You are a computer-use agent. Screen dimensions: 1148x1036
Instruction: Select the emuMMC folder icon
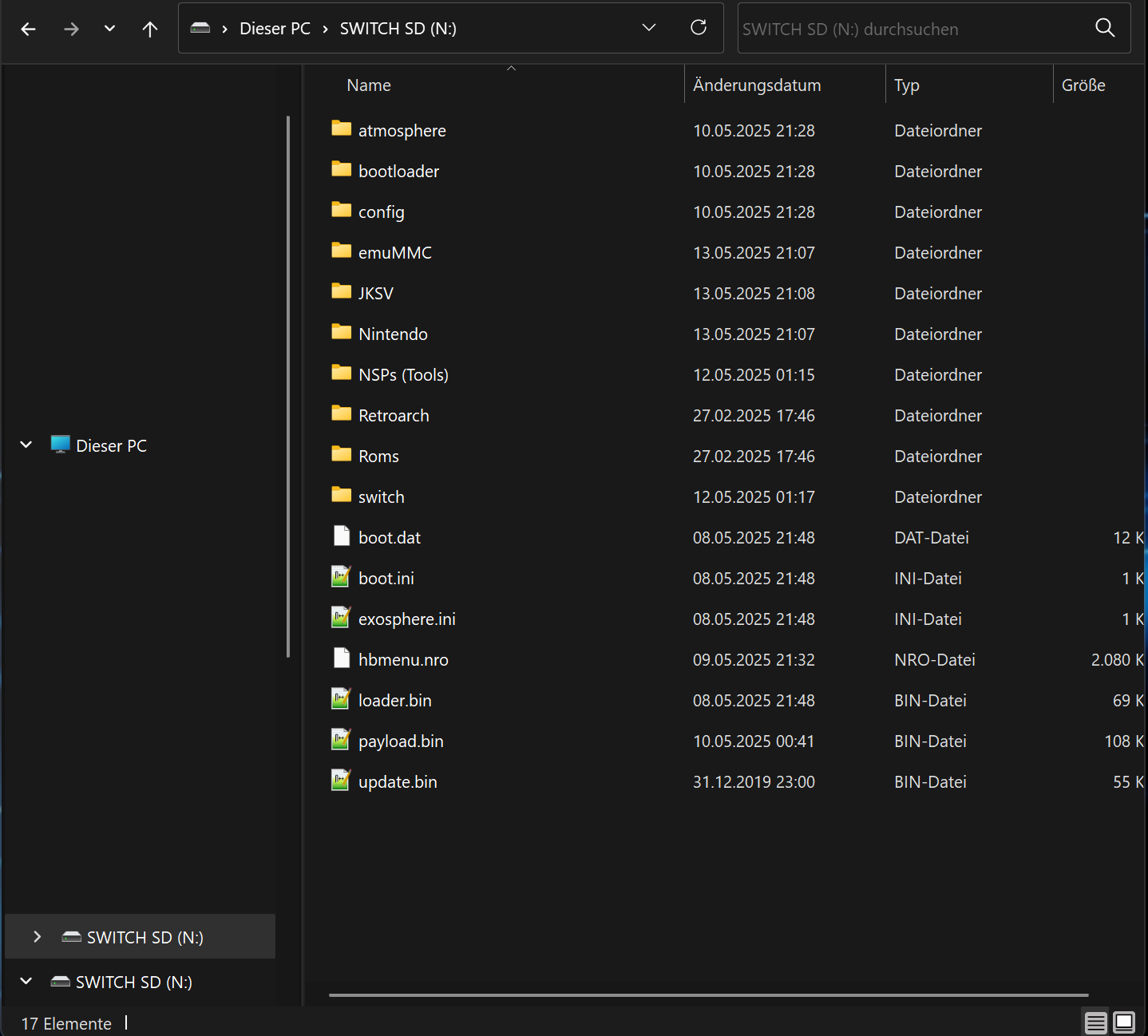point(342,251)
